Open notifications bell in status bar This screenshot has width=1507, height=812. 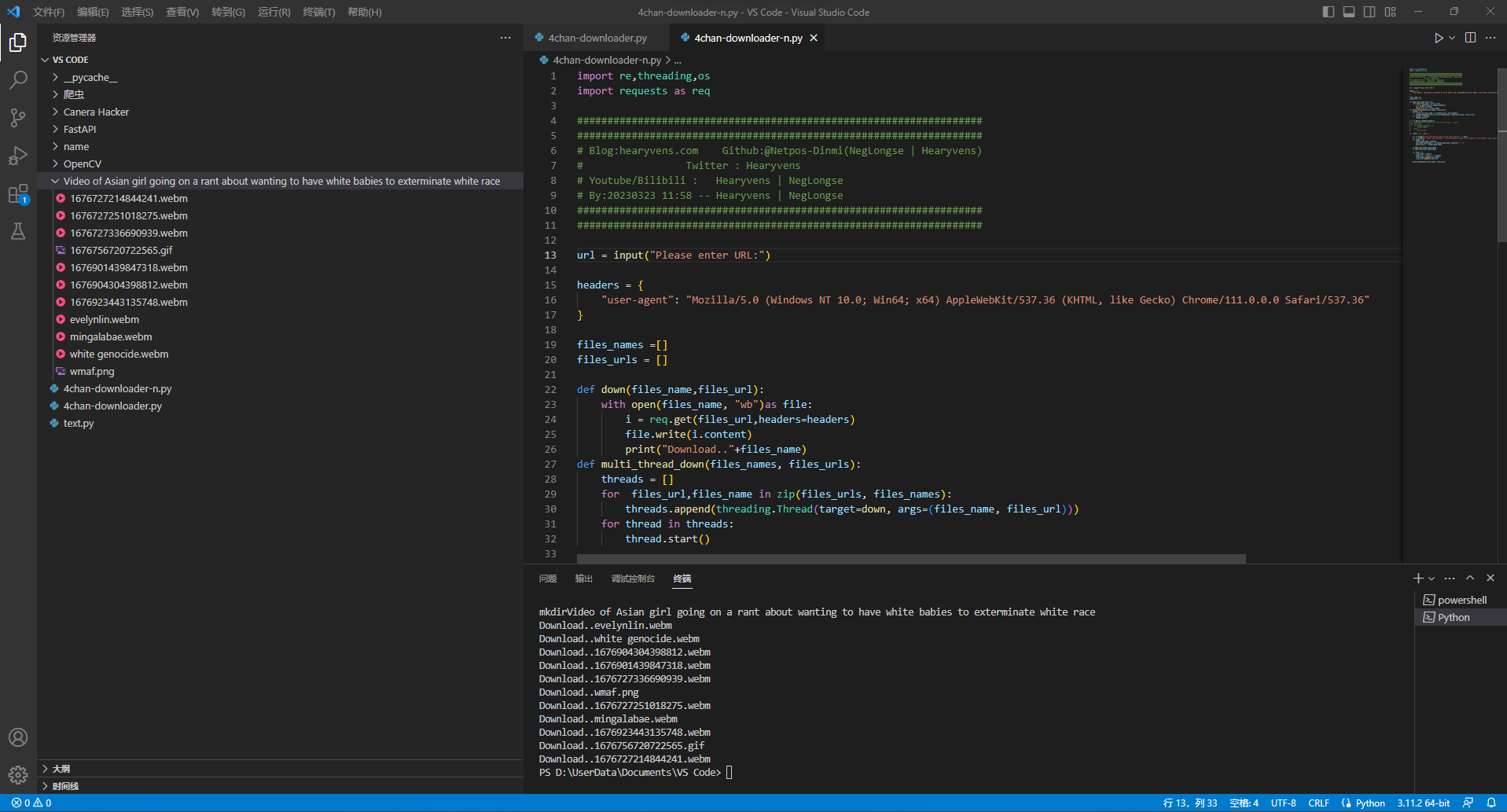click(1491, 803)
